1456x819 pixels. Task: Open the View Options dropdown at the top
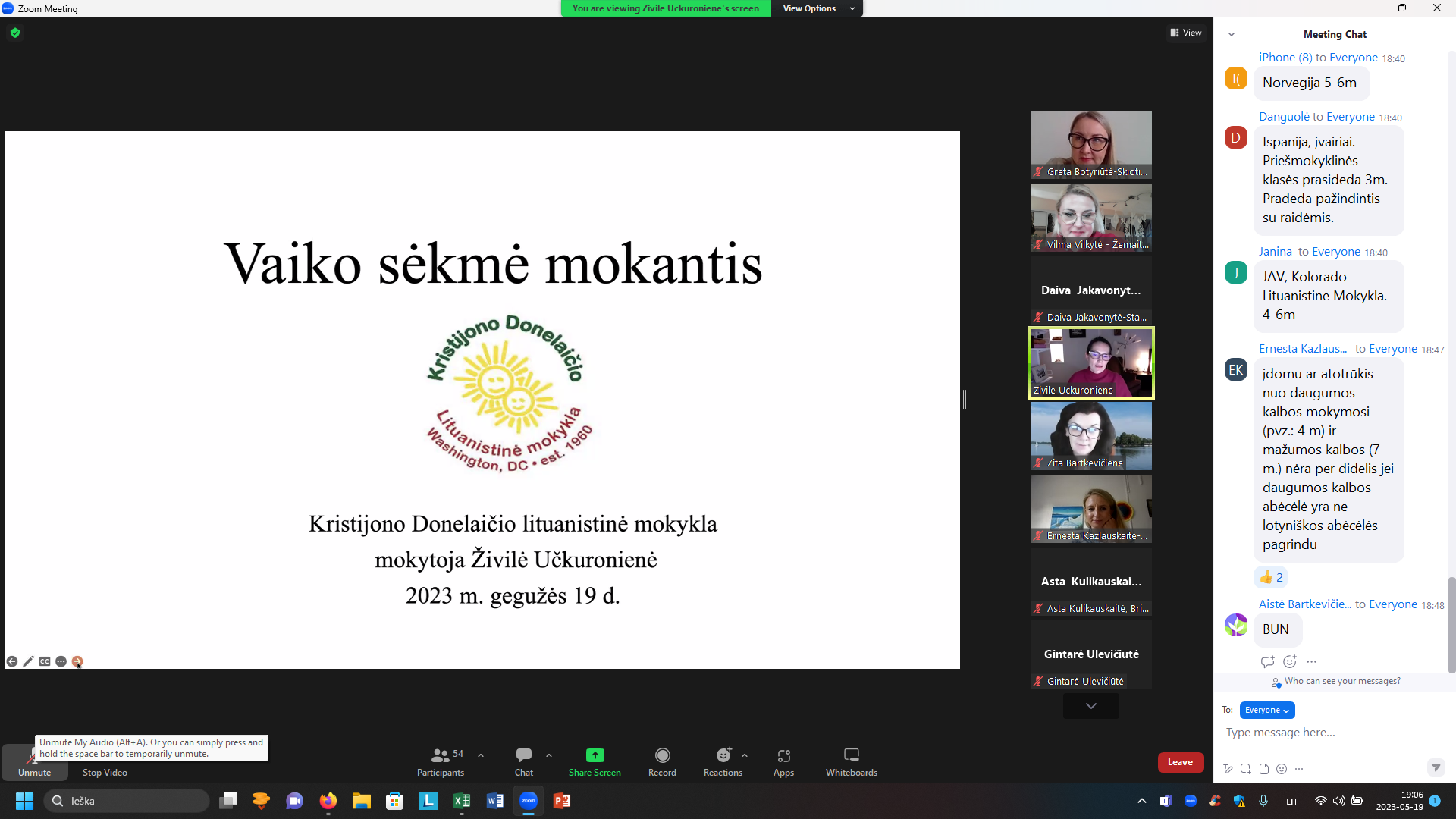[x=817, y=8]
